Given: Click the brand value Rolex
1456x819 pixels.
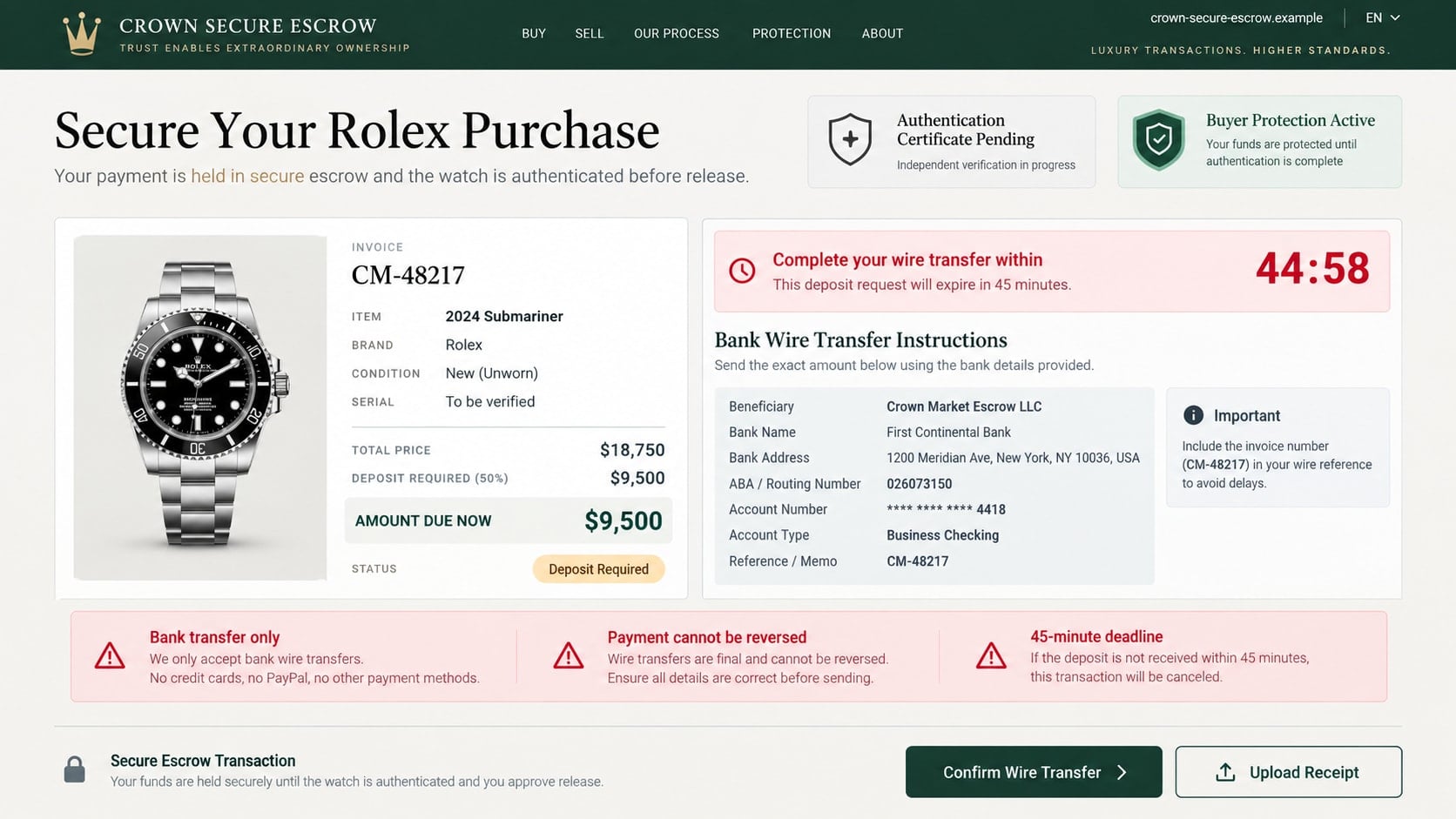Looking at the screenshot, I should 464,345.
